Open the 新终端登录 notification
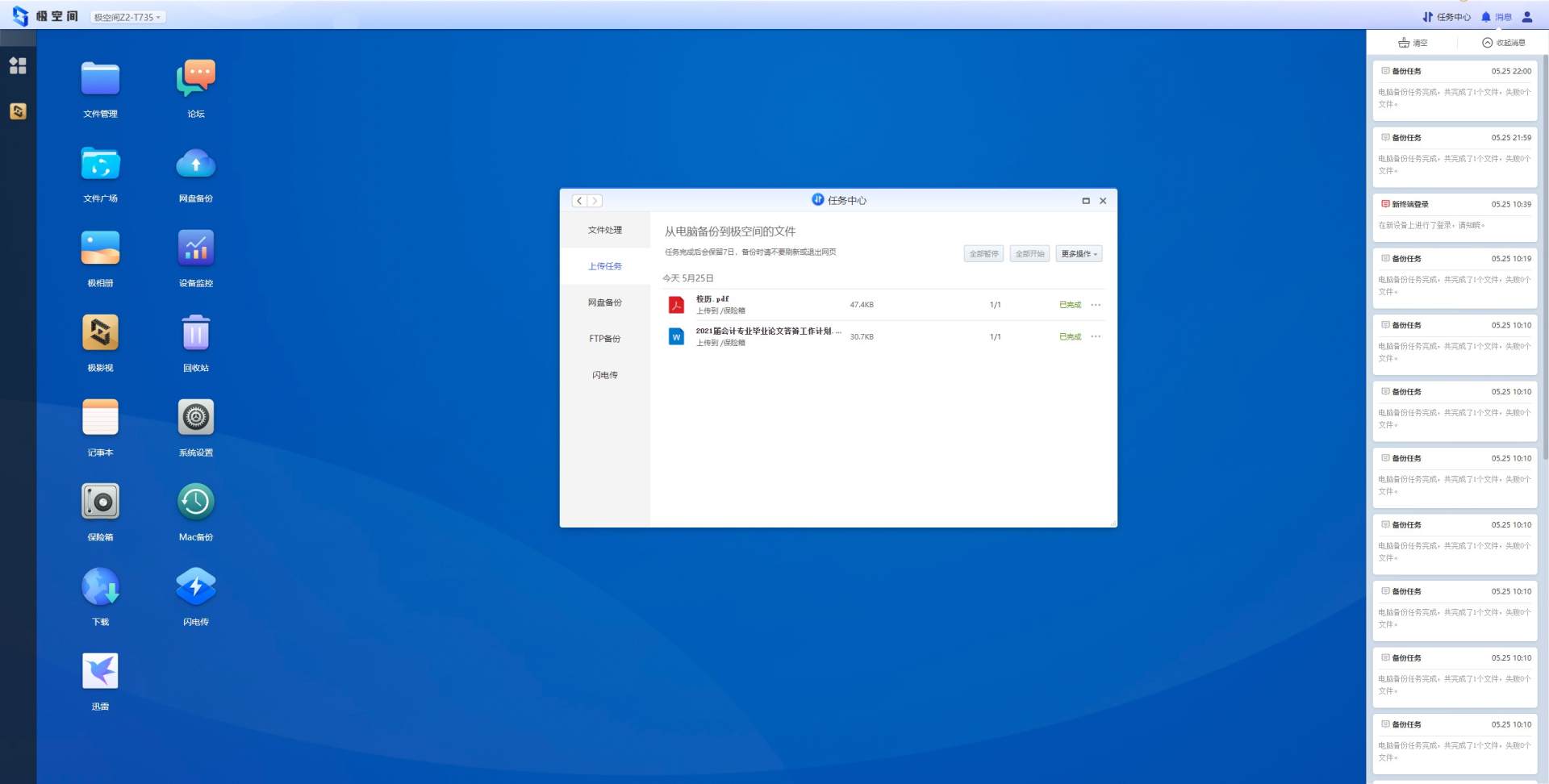The width and height of the screenshot is (1549, 784). 1455,216
